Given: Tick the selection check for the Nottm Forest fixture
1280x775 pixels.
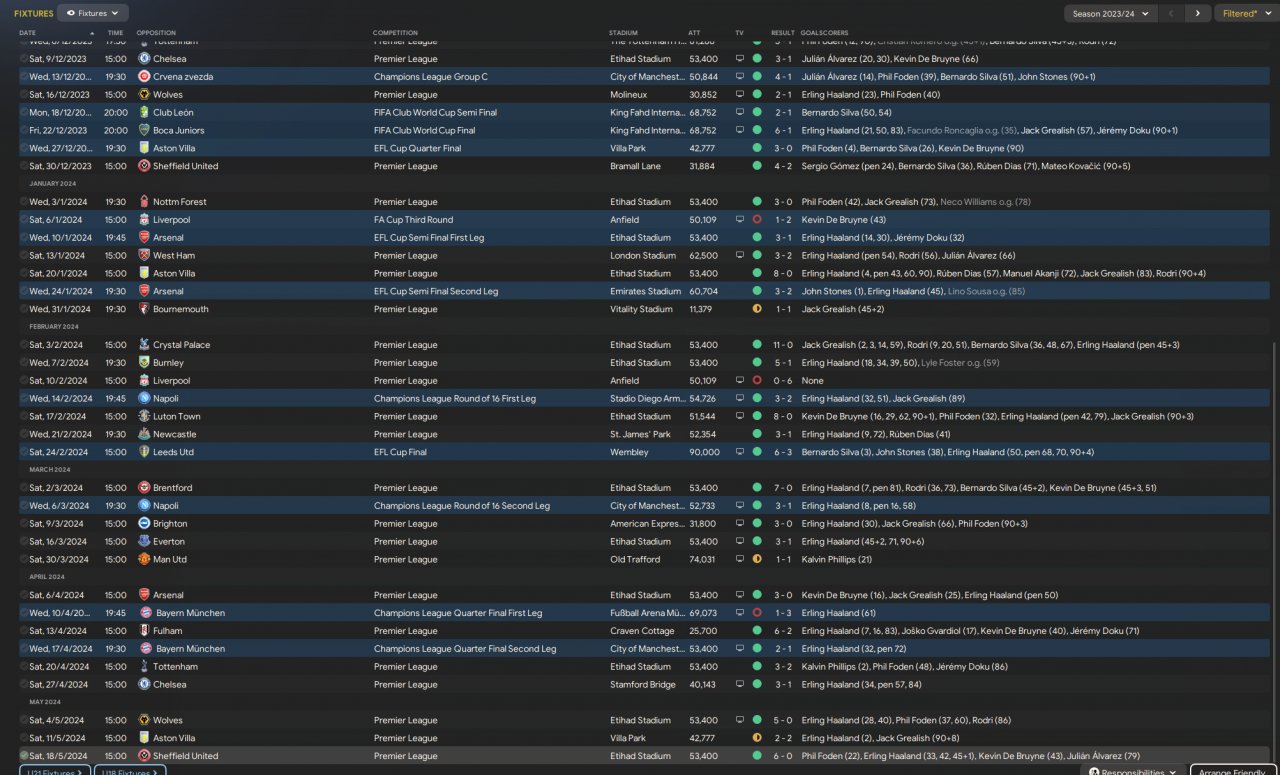Looking at the screenshot, I should (x=24, y=202).
